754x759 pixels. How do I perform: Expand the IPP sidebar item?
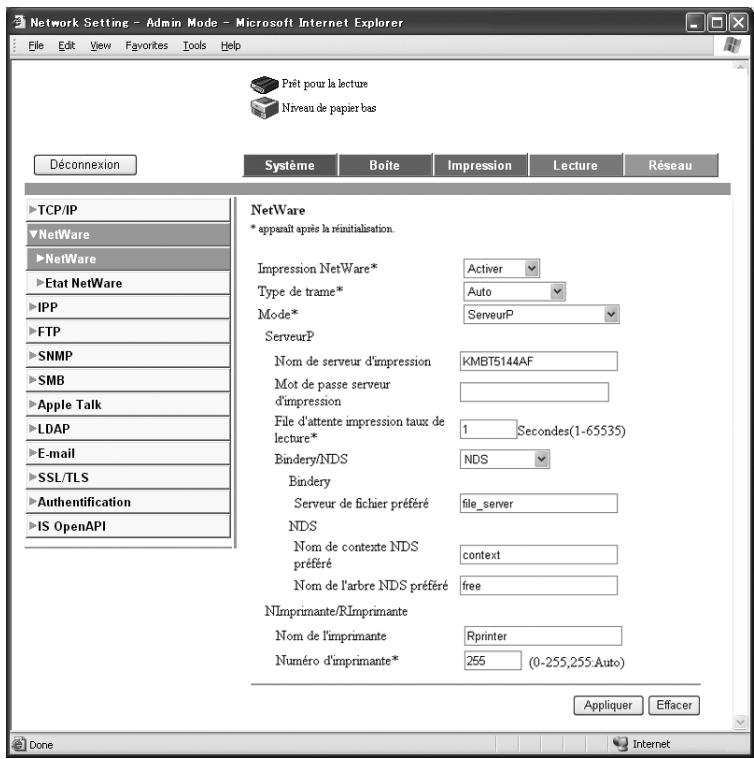[x=128, y=307]
